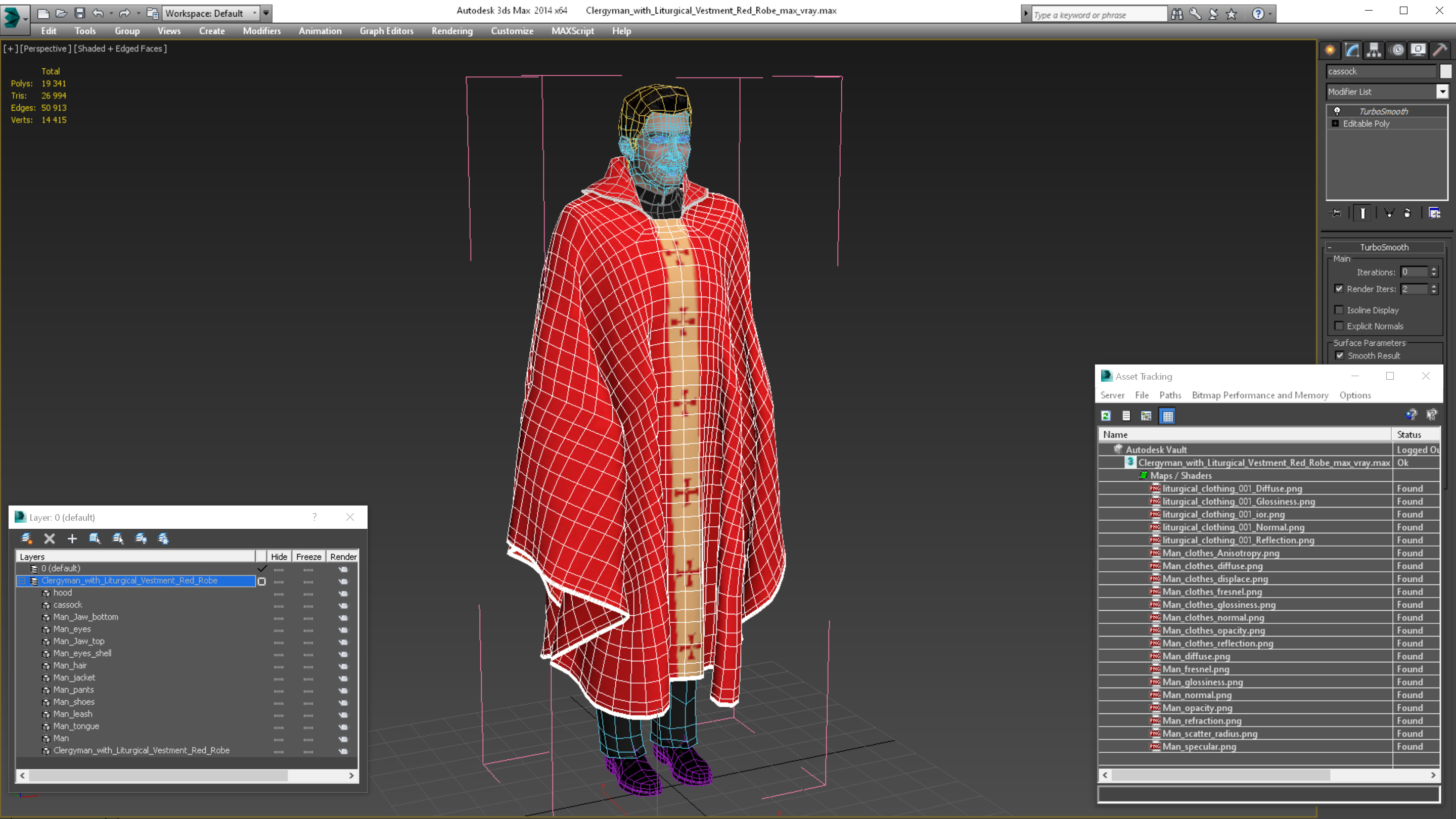Image resolution: width=1456 pixels, height=819 pixels.
Task: Click the binoculars search icon
Action: click(1177, 14)
